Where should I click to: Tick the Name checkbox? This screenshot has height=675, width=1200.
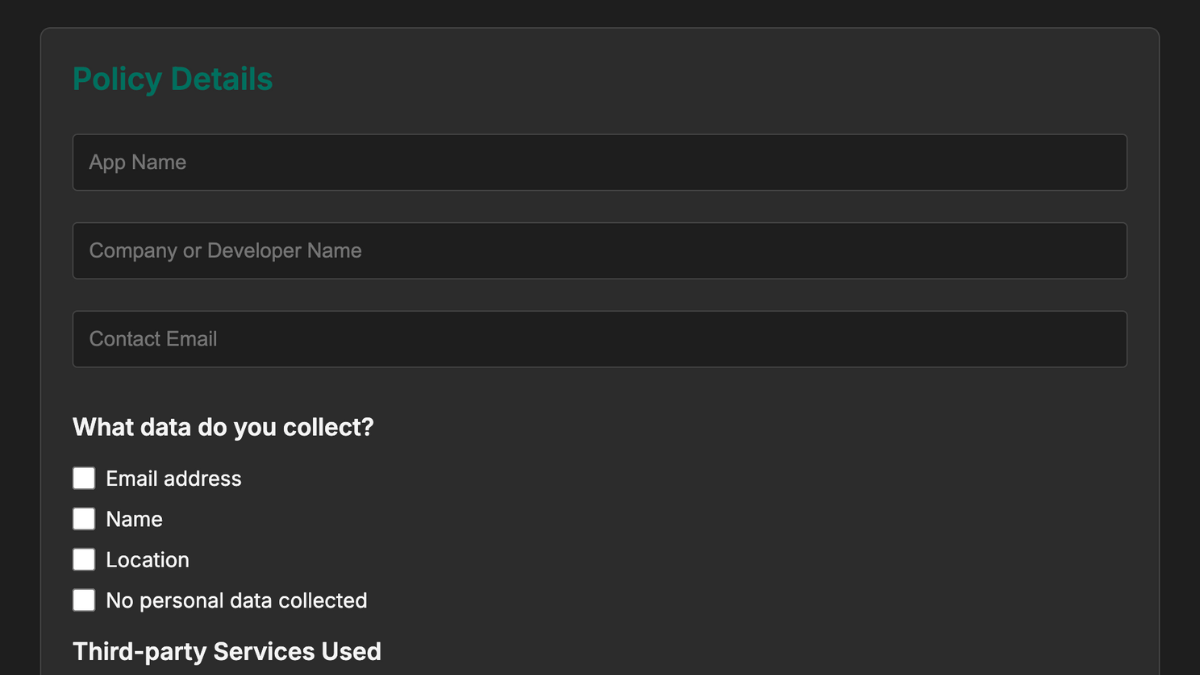[84, 519]
